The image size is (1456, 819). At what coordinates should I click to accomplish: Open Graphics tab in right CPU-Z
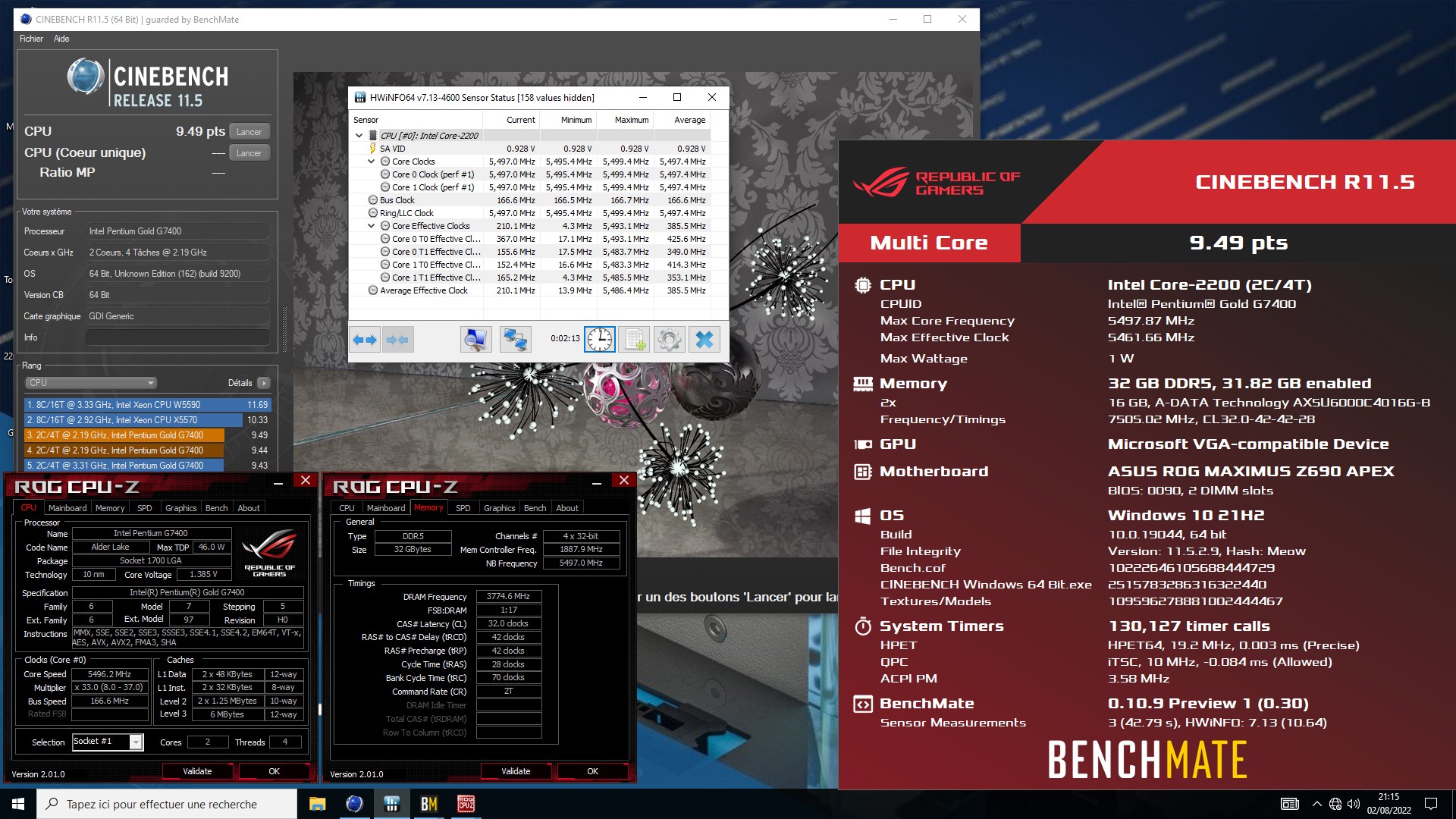499,508
